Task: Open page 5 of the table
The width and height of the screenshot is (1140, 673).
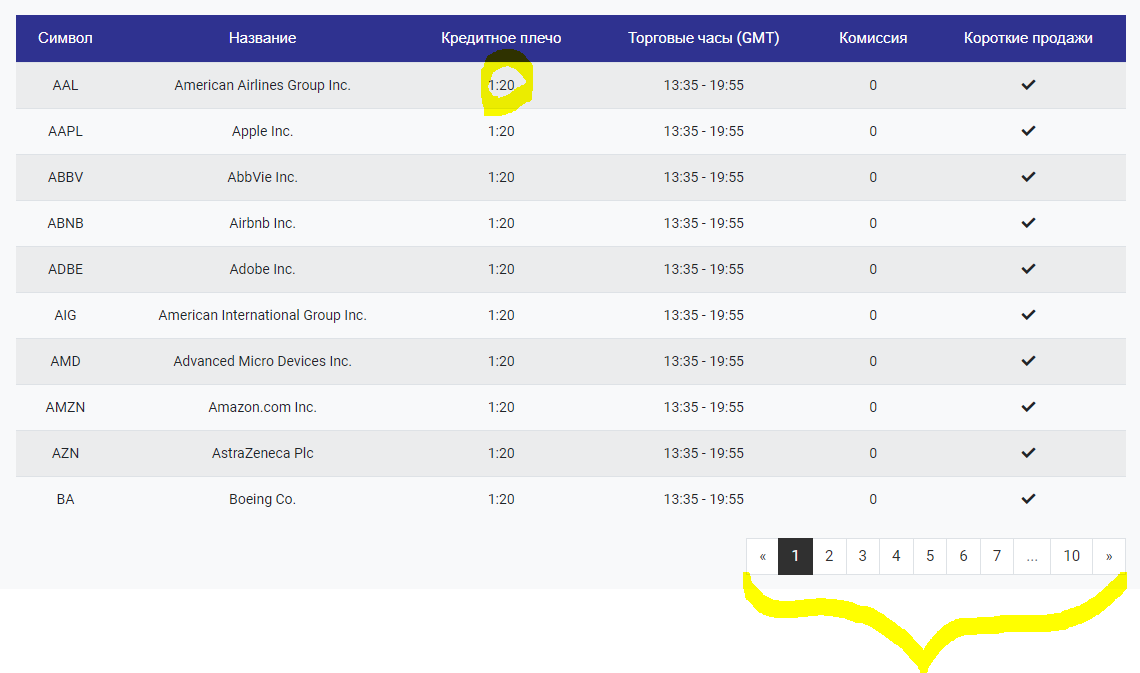Action: [930, 556]
